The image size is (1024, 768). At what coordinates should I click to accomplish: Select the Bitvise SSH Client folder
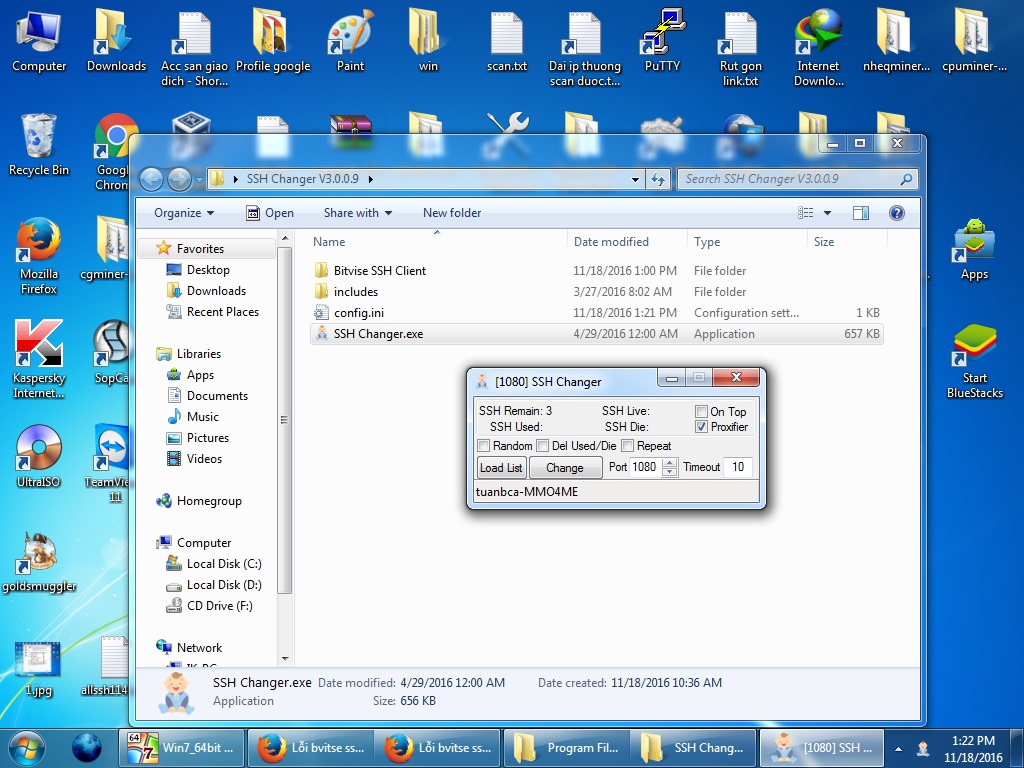[597, 270]
